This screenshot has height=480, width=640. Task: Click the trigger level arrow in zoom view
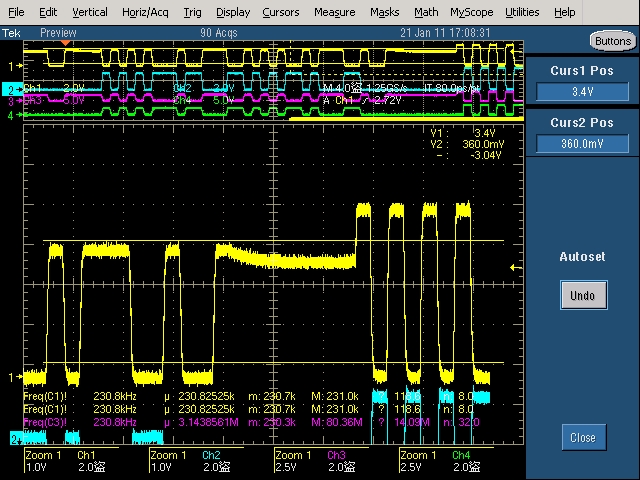tap(516, 268)
